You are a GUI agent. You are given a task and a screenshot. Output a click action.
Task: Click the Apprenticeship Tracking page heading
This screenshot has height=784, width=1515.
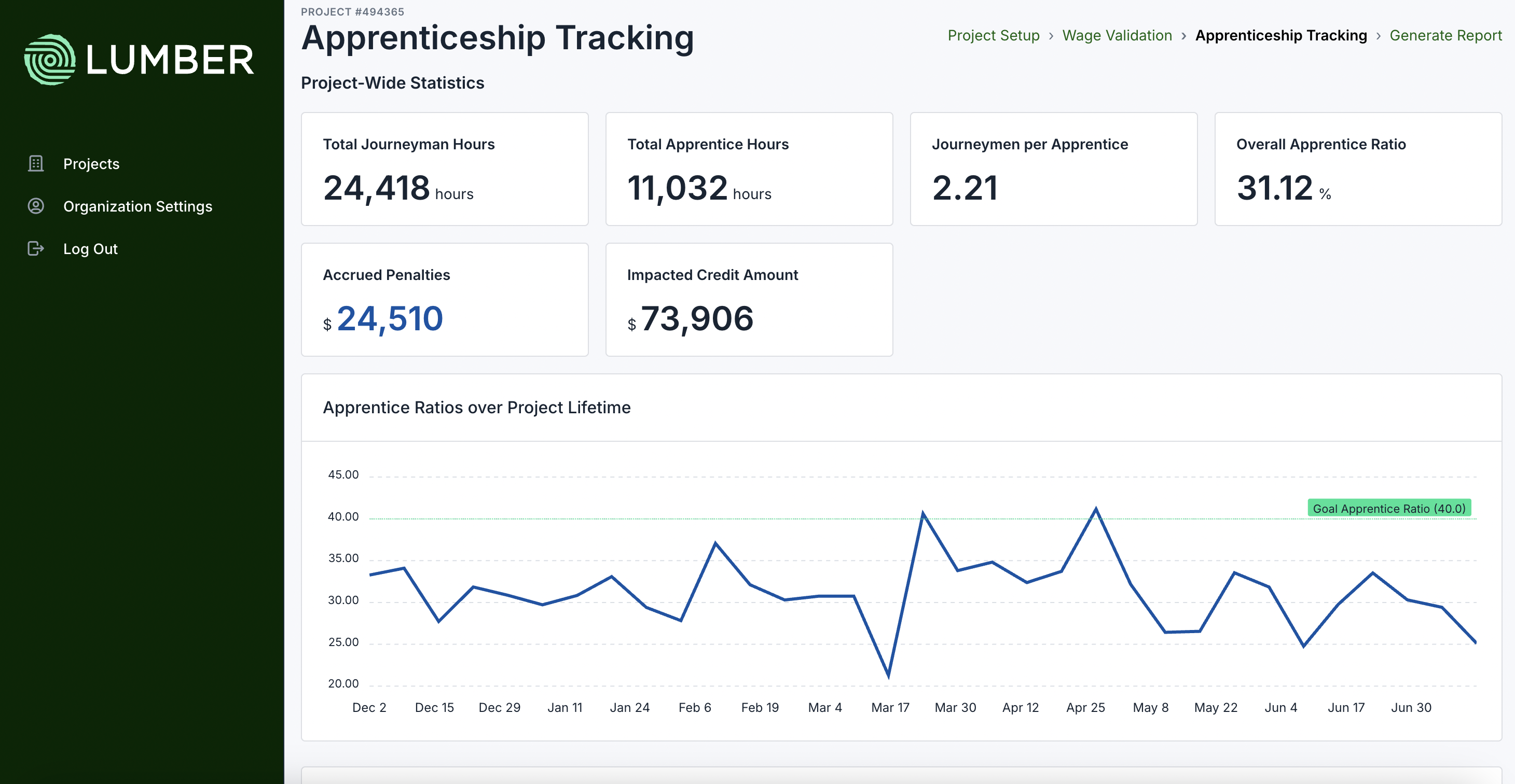coord(498,38)
